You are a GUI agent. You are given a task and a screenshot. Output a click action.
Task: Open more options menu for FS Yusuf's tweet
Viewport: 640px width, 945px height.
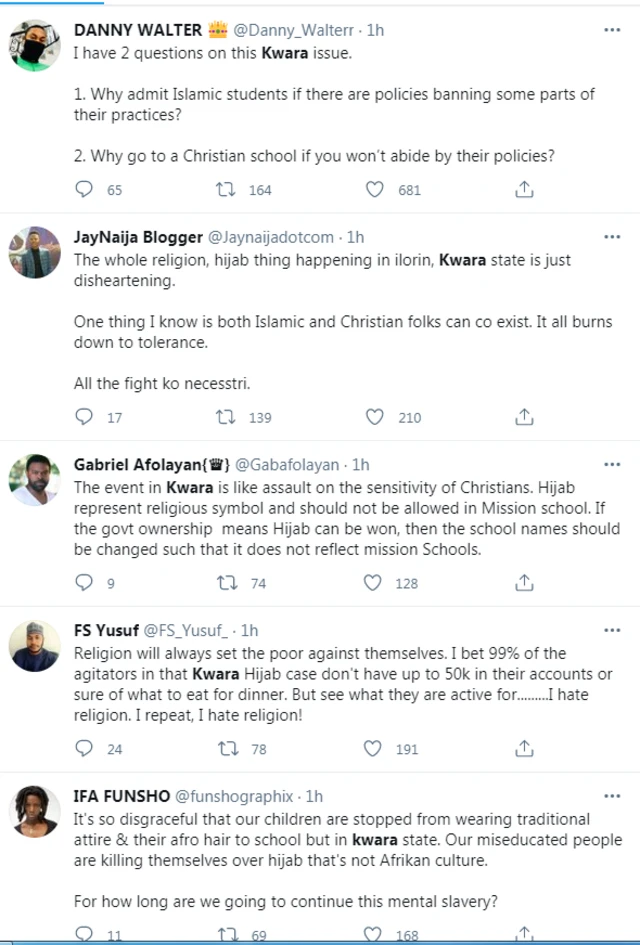pyautogui.click(x=612, y=629)
